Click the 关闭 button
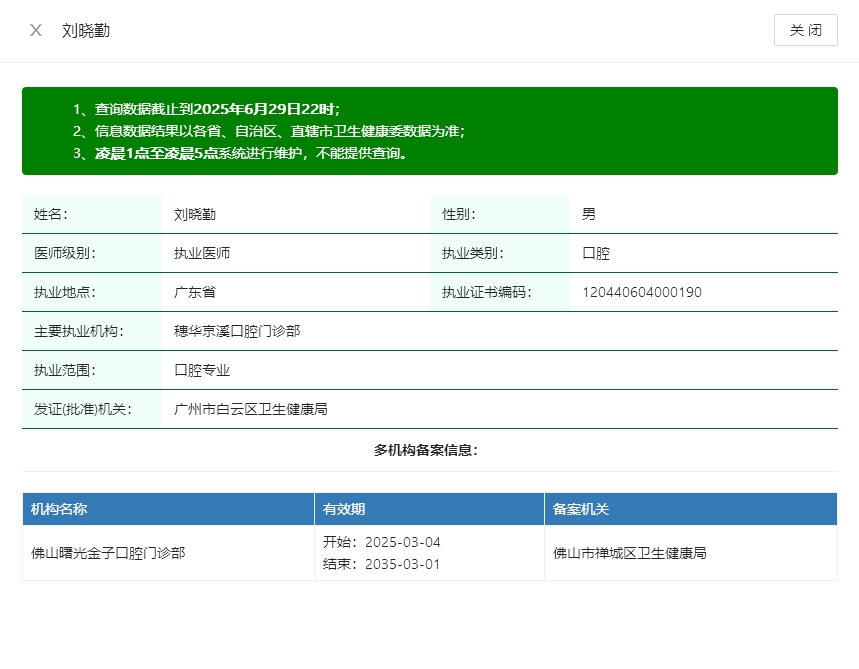 point(805,30)
